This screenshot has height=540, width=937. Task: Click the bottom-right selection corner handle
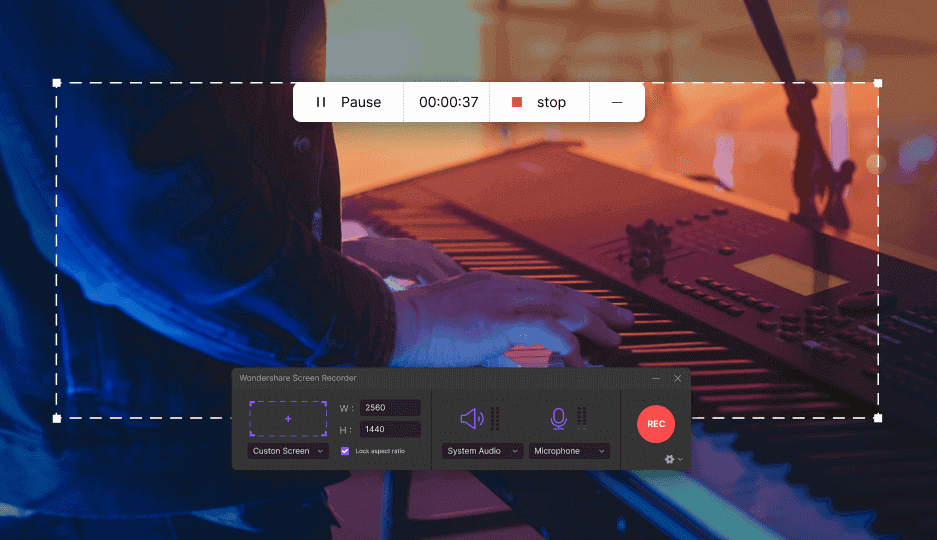(878, 417)
